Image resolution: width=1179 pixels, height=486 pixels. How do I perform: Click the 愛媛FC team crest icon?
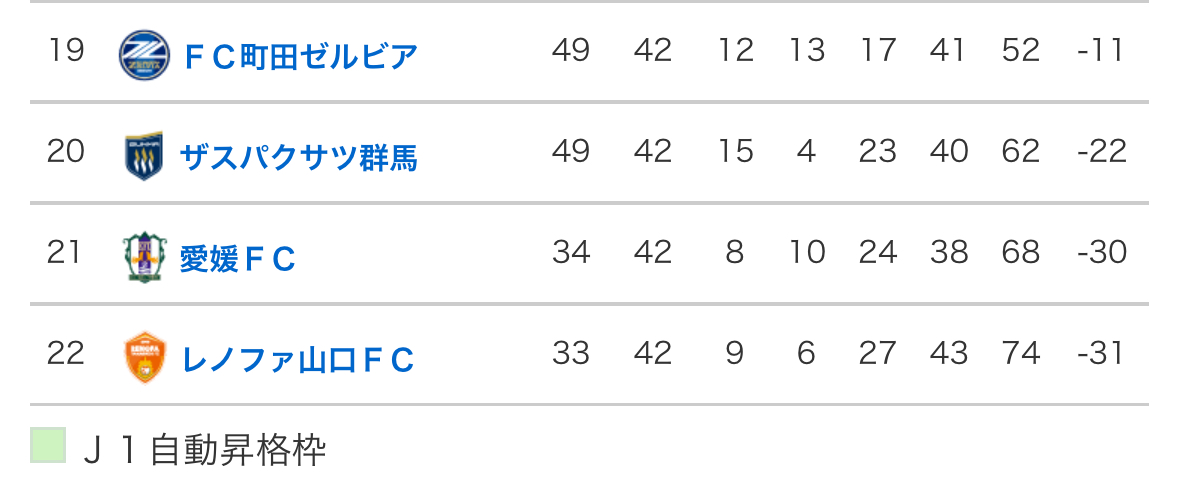(140, 257)
